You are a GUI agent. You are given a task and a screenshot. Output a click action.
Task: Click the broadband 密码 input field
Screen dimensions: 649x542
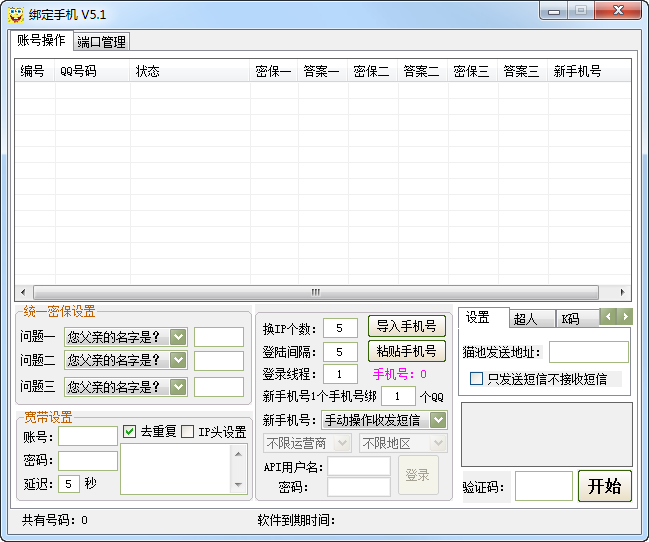click(x=88, y=461)
